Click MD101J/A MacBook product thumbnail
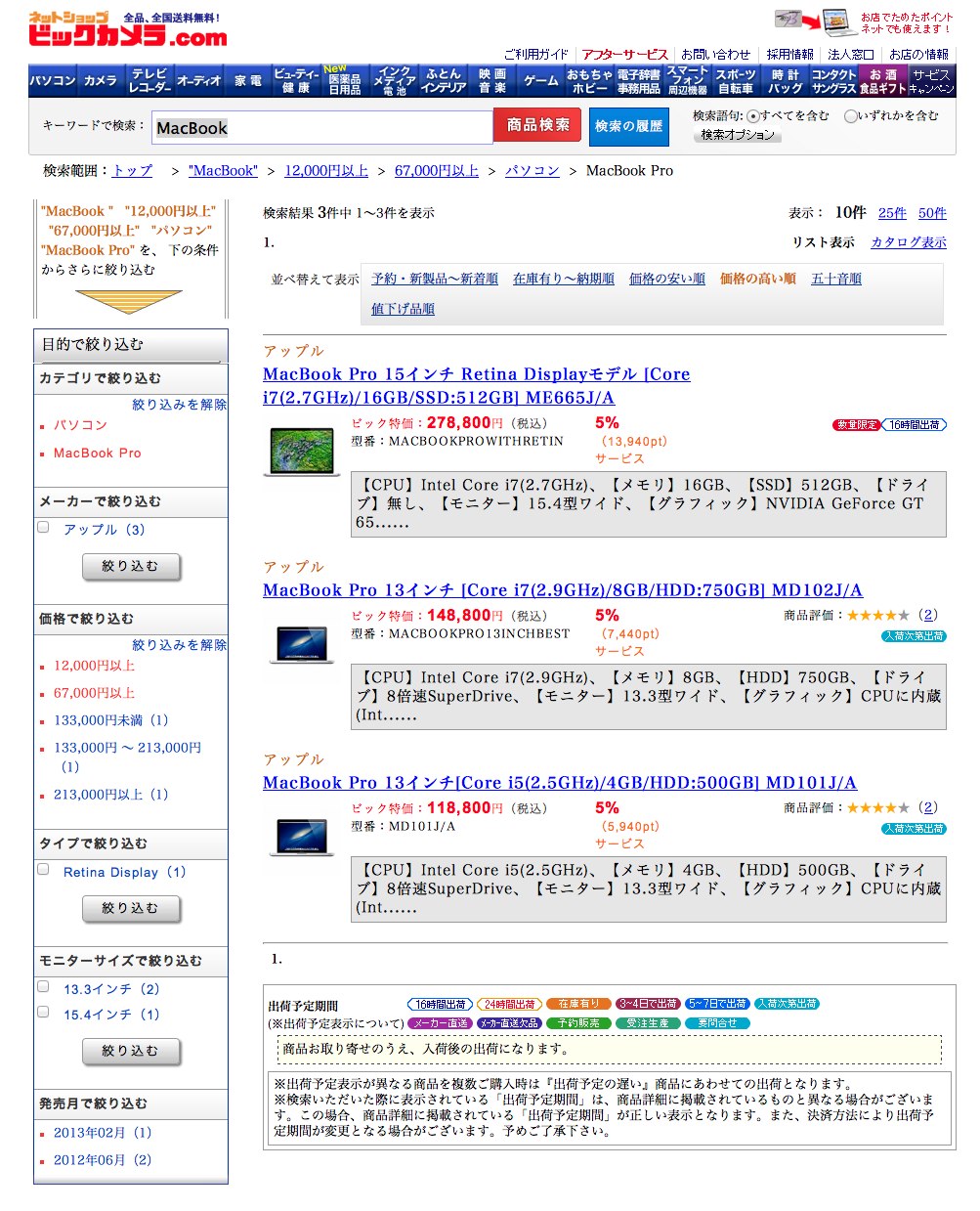The image size is (980, 1211). [303, 836]
